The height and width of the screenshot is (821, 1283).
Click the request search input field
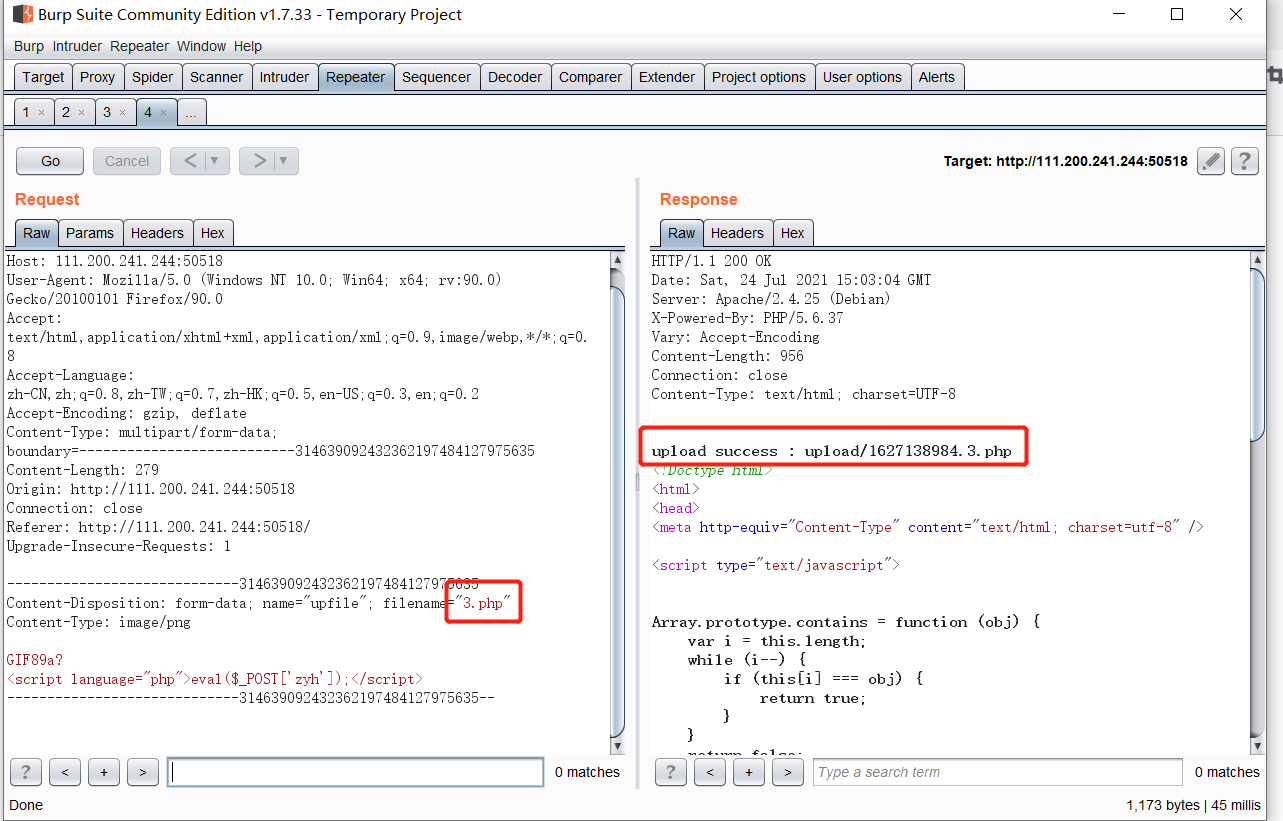[355, 772]
